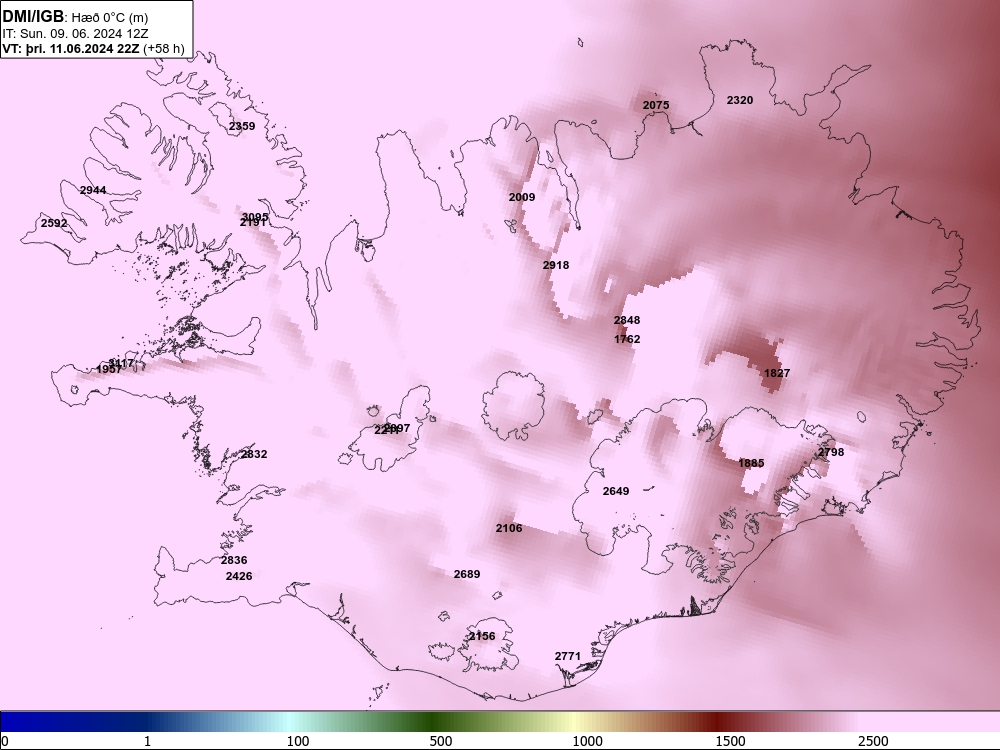Click the DMI/IGB title text
The height and width of the screenshot is (750, 1000).
click(33, 16)
